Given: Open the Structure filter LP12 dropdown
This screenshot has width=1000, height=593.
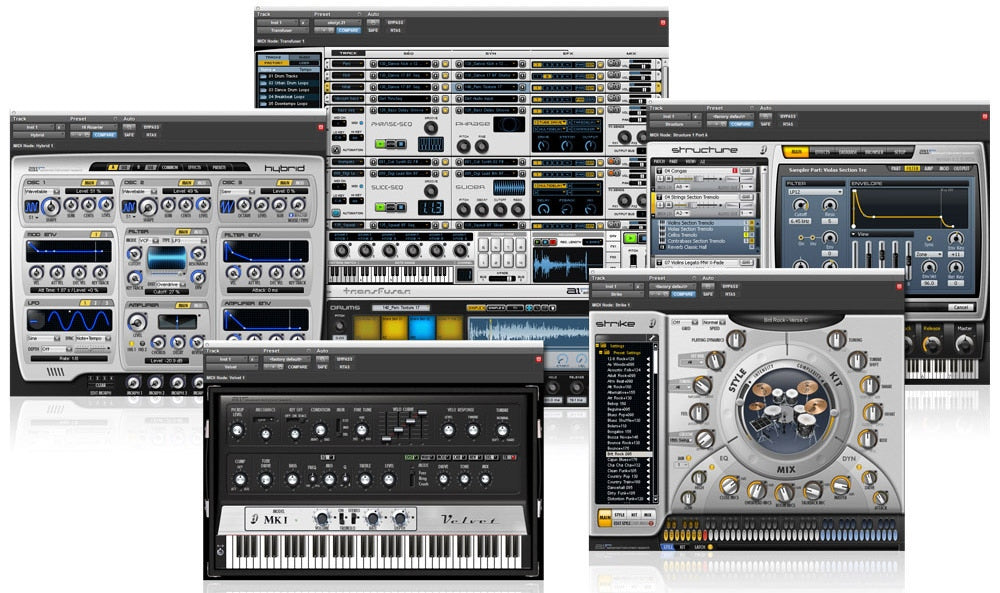Looking at the screenshot, I should click(x=814, y=191).
